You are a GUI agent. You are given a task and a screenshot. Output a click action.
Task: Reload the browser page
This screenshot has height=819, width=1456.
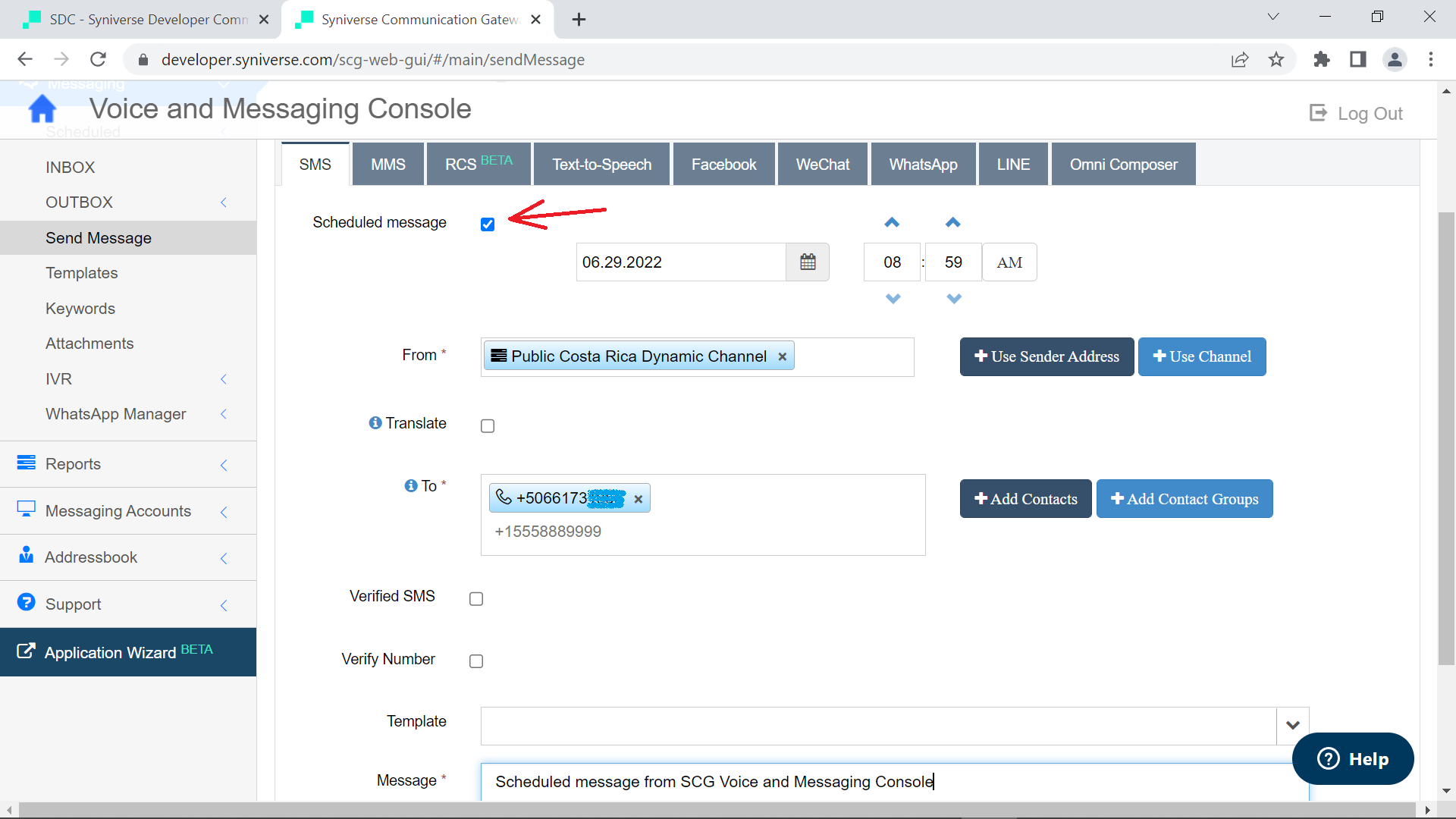[x=98, y=59]
